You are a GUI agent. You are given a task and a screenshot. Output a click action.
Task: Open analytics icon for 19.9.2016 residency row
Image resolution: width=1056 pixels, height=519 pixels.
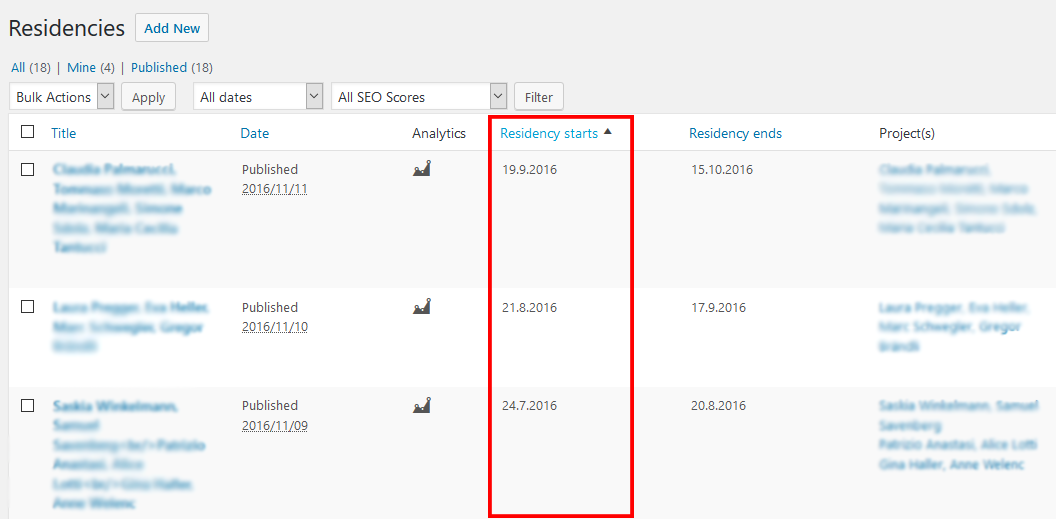422,169
